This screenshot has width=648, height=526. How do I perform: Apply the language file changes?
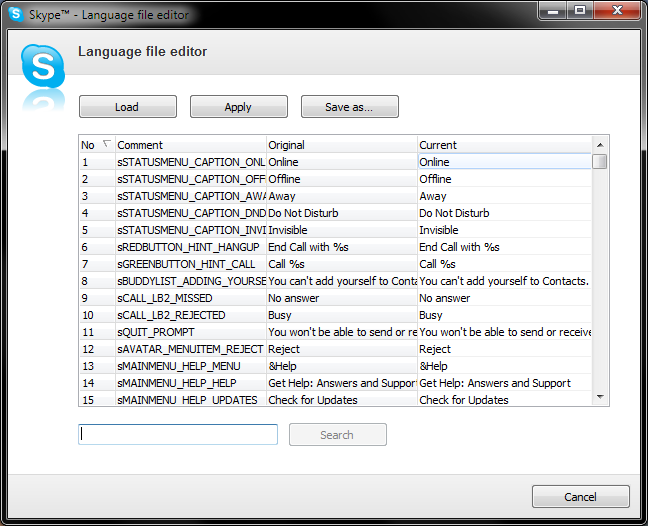(238, 107)
